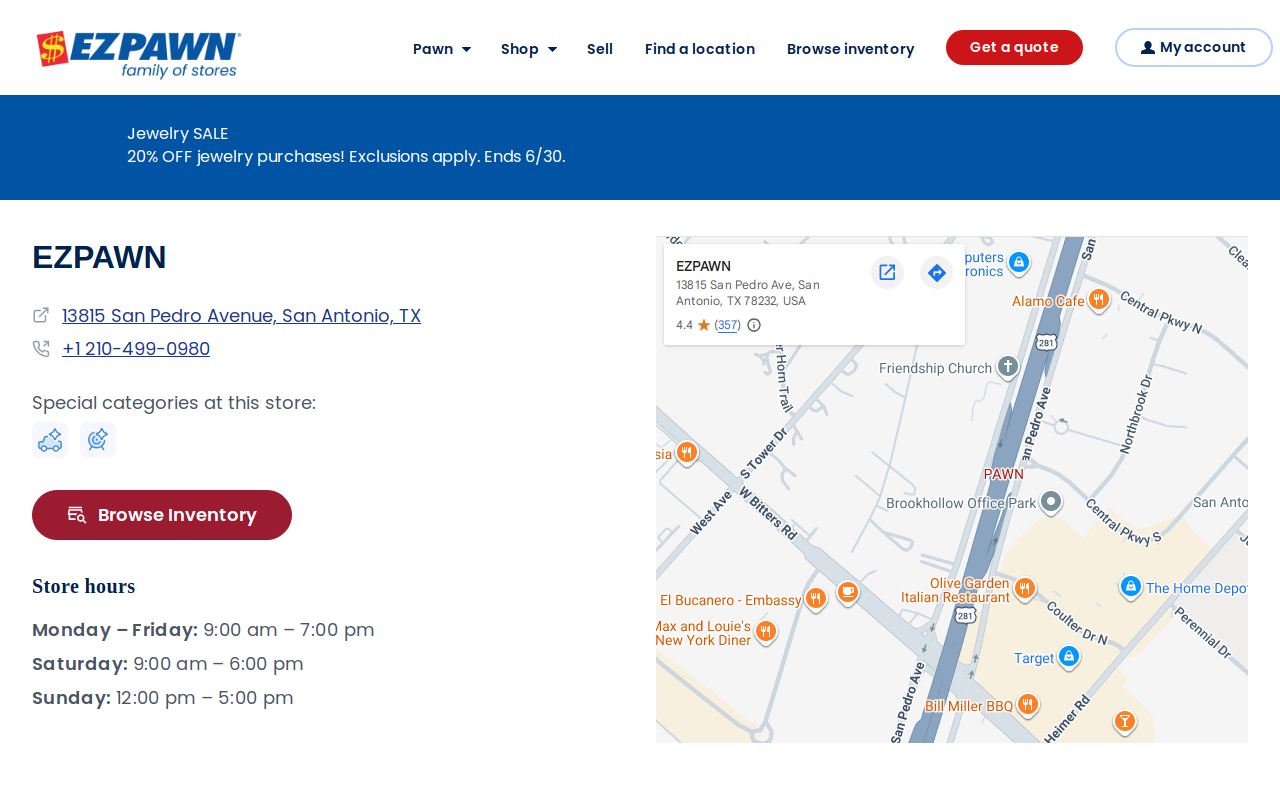Click the Olive Garden restaurant pin

point(1024,588)
